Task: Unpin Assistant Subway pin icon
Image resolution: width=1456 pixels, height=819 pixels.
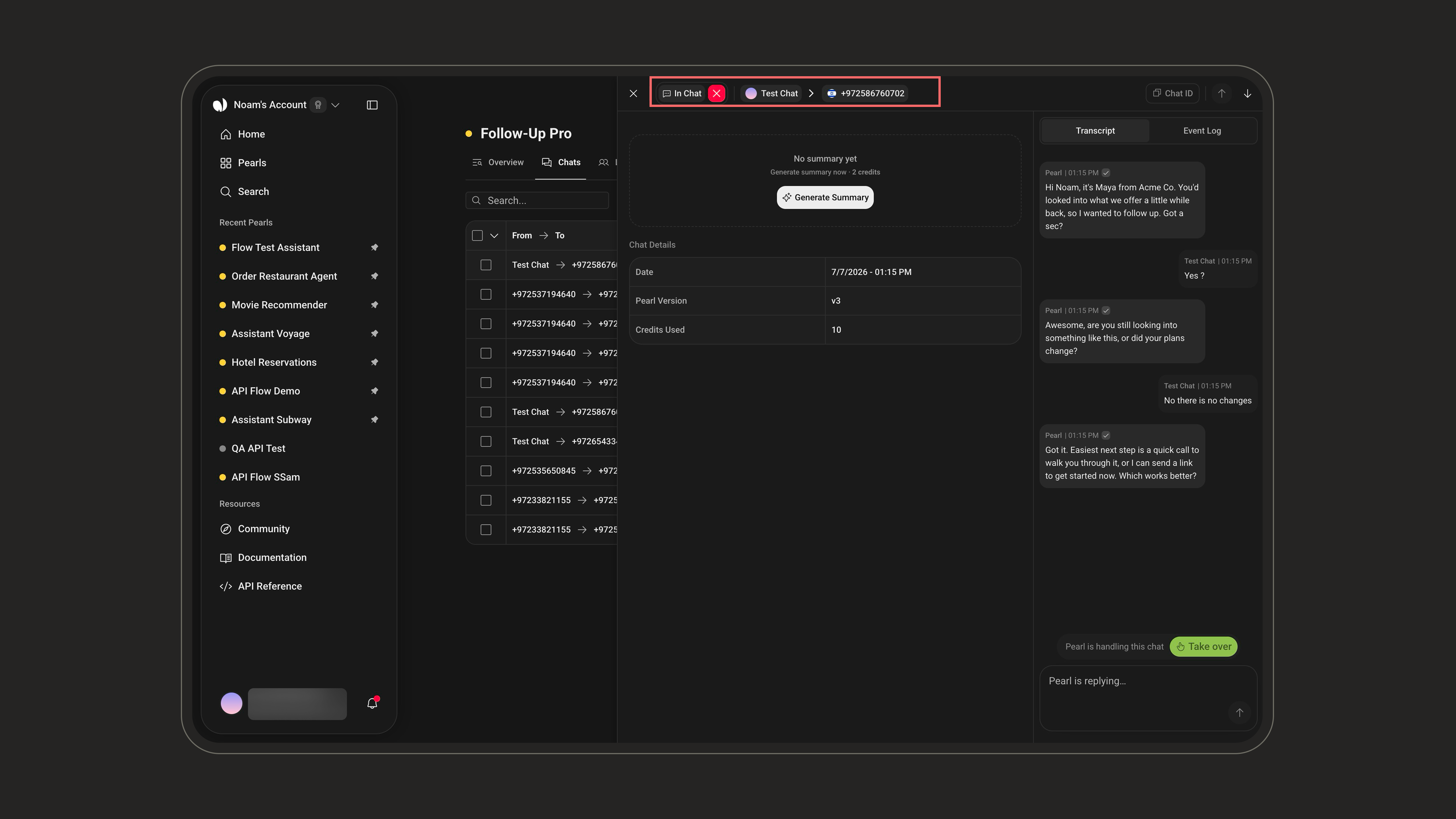Action: point(374,419)
